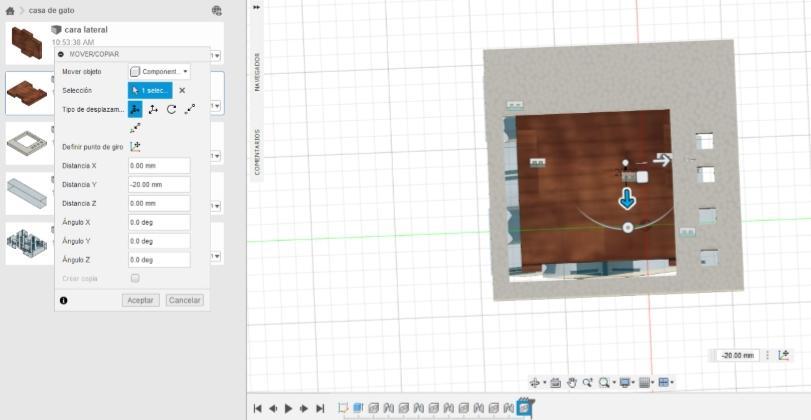Screen dimensions: 811x420
Task: Click the double-arrow expand panel icon
Action: (x=256, y=7)
